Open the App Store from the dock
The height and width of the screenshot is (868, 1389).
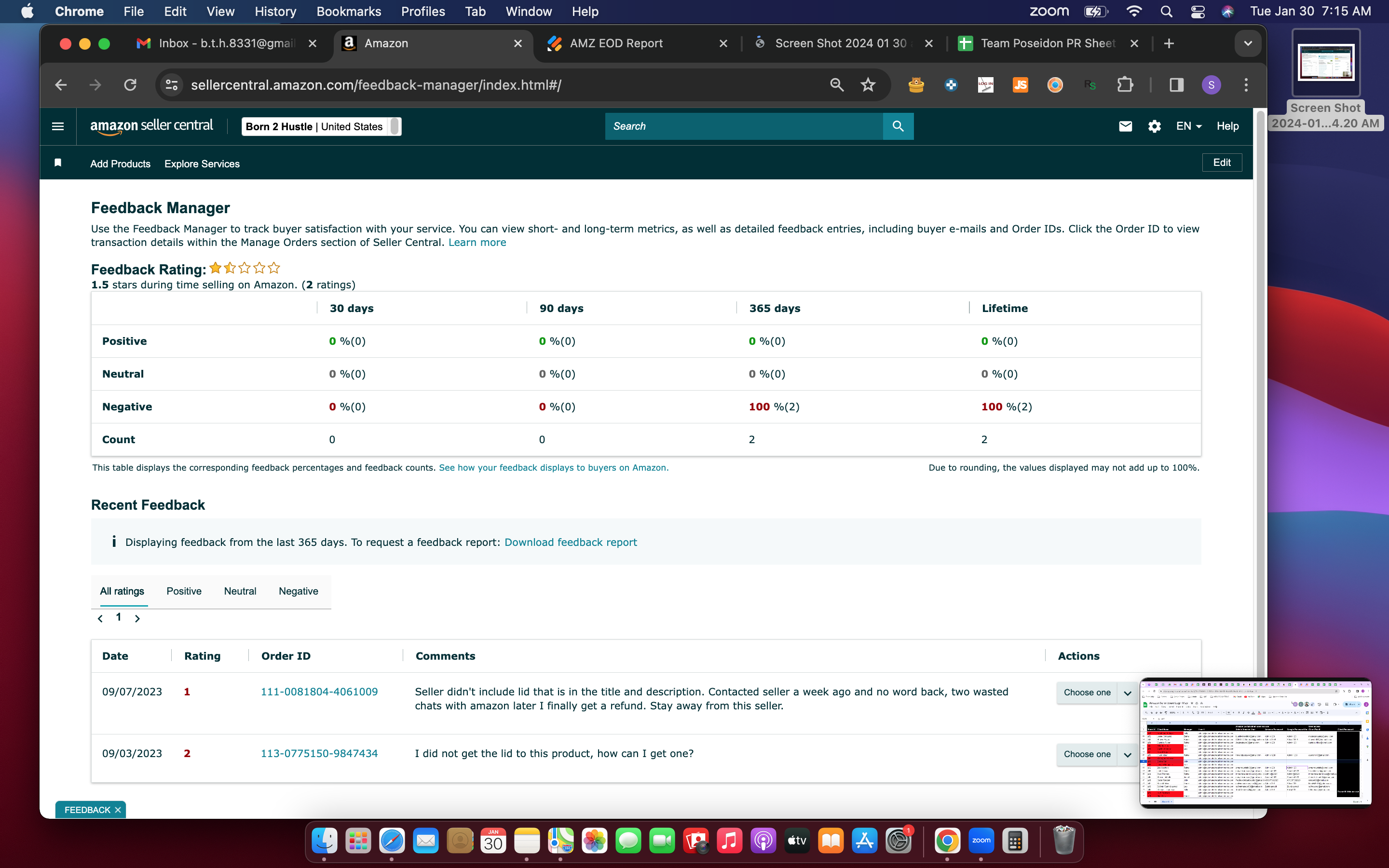864,841
